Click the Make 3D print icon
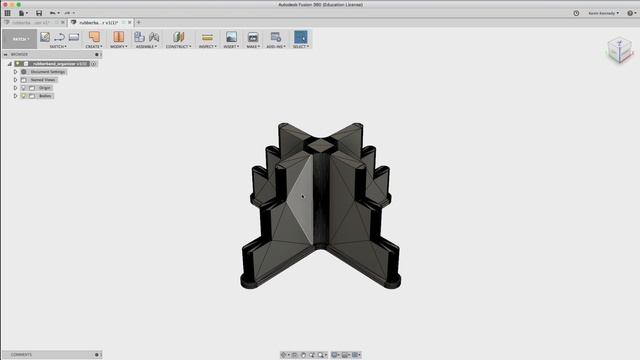Image resolution: width=640 pixels, height=360 pixels. 253,37
